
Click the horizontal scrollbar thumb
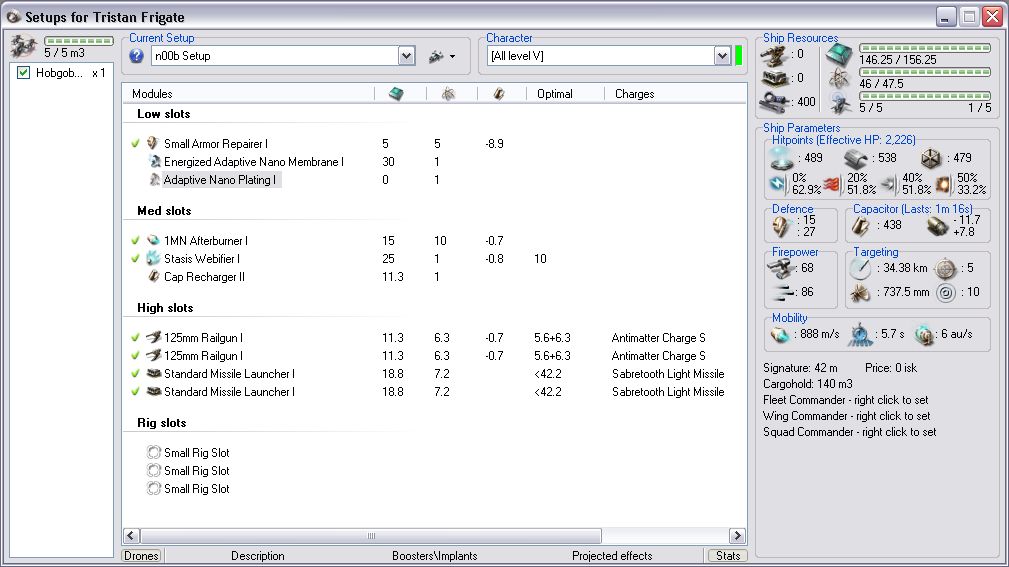(x=371, y=535)
